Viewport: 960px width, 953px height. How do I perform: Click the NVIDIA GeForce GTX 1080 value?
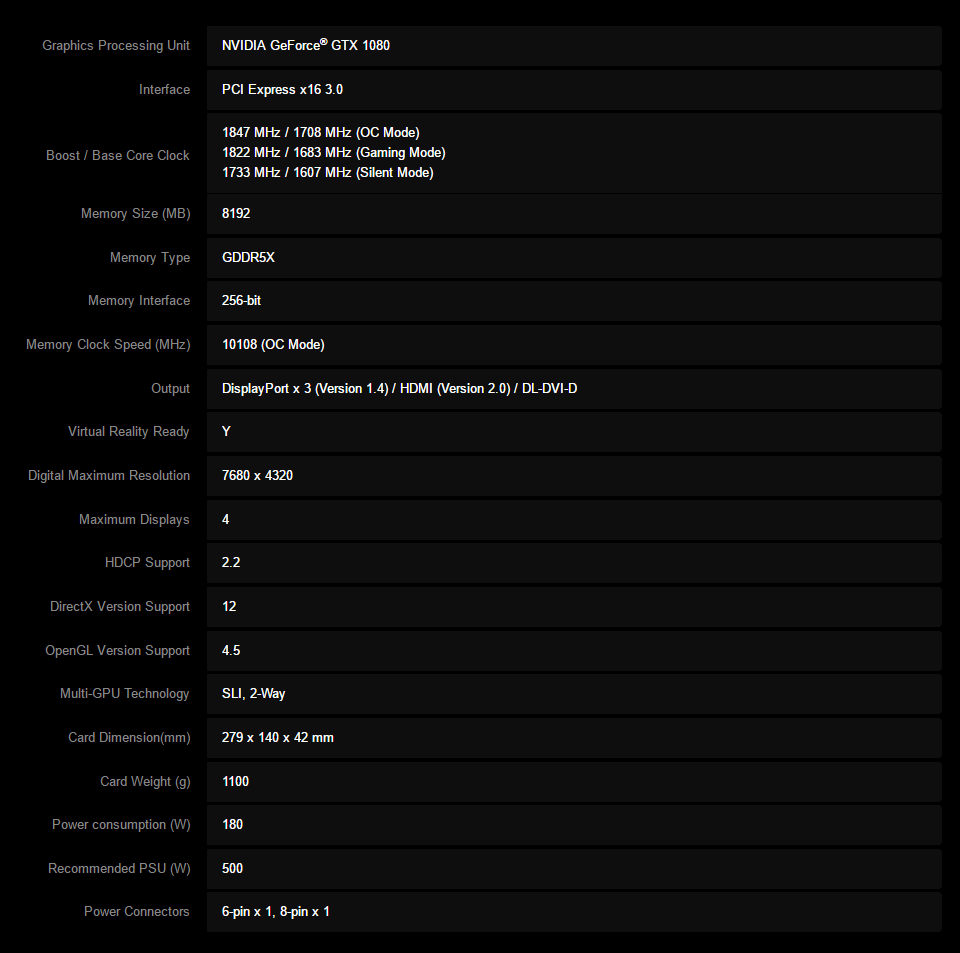point(306,45)
